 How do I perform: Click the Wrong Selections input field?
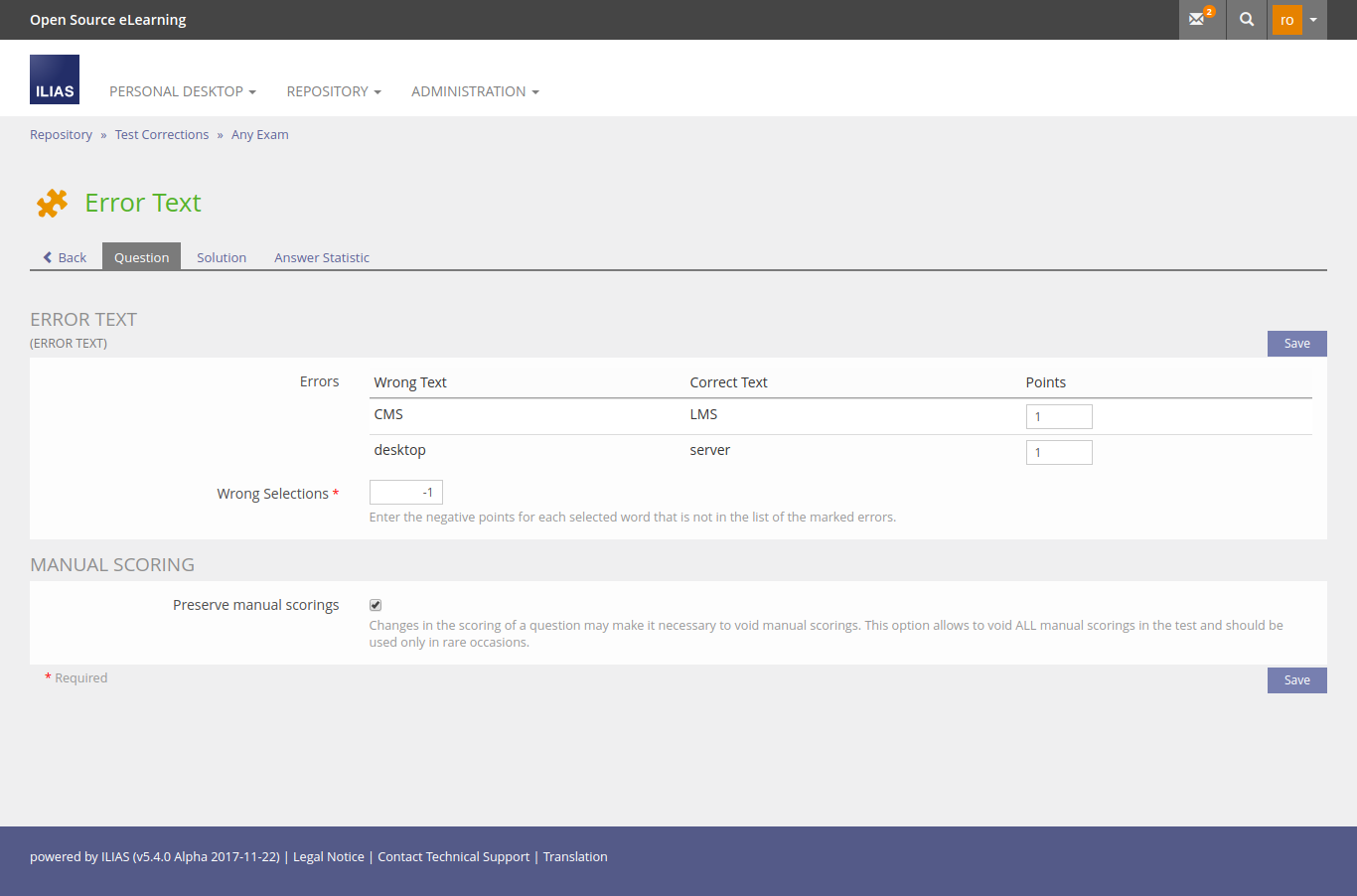point(405,493)
